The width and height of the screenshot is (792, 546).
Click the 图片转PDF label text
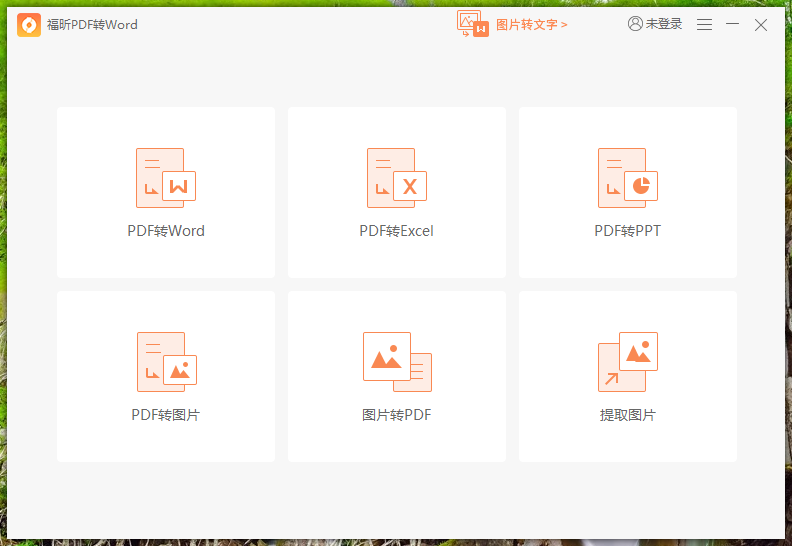(x=396, y=415)
